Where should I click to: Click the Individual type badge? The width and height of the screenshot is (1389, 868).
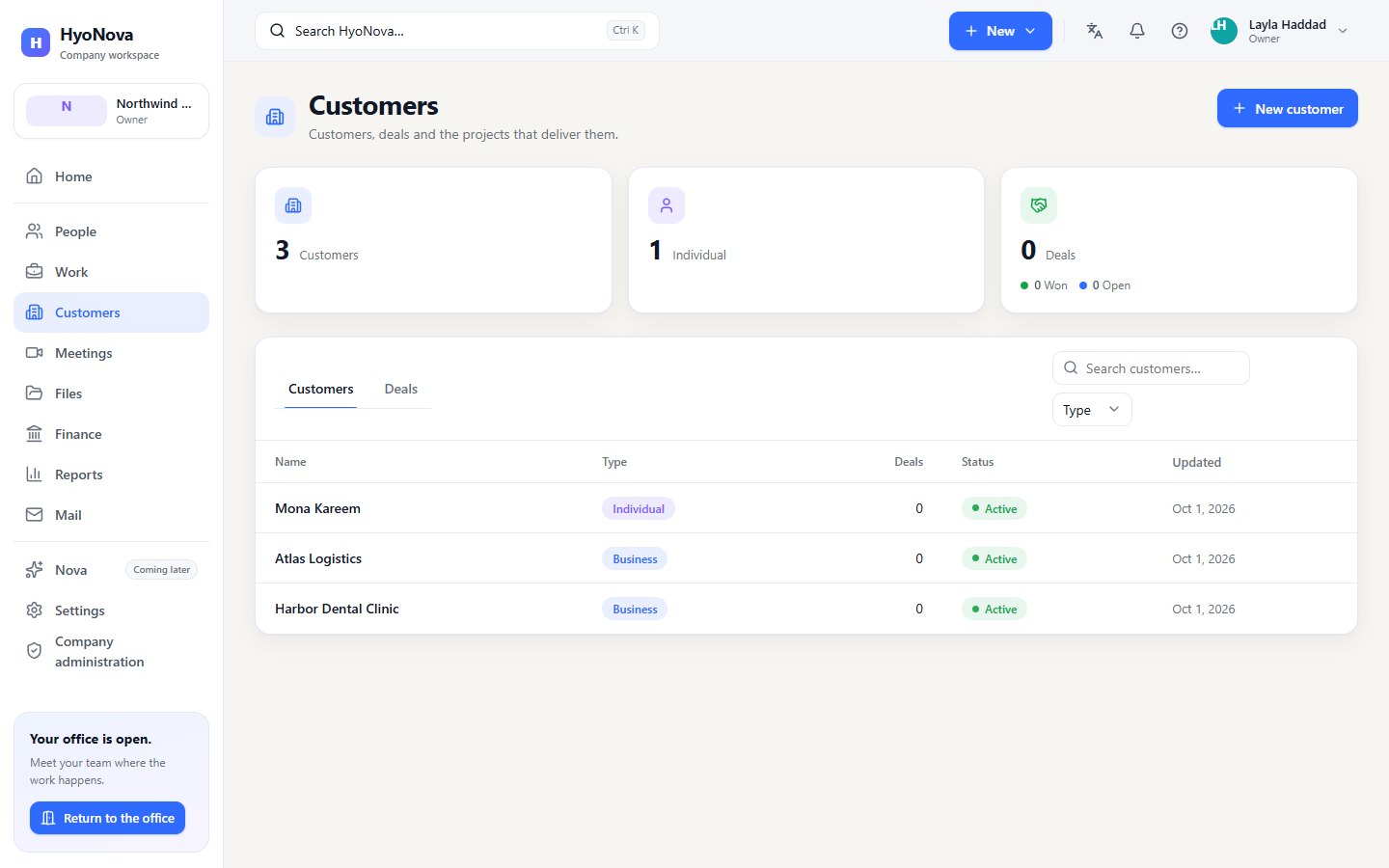tap(639, 508)
